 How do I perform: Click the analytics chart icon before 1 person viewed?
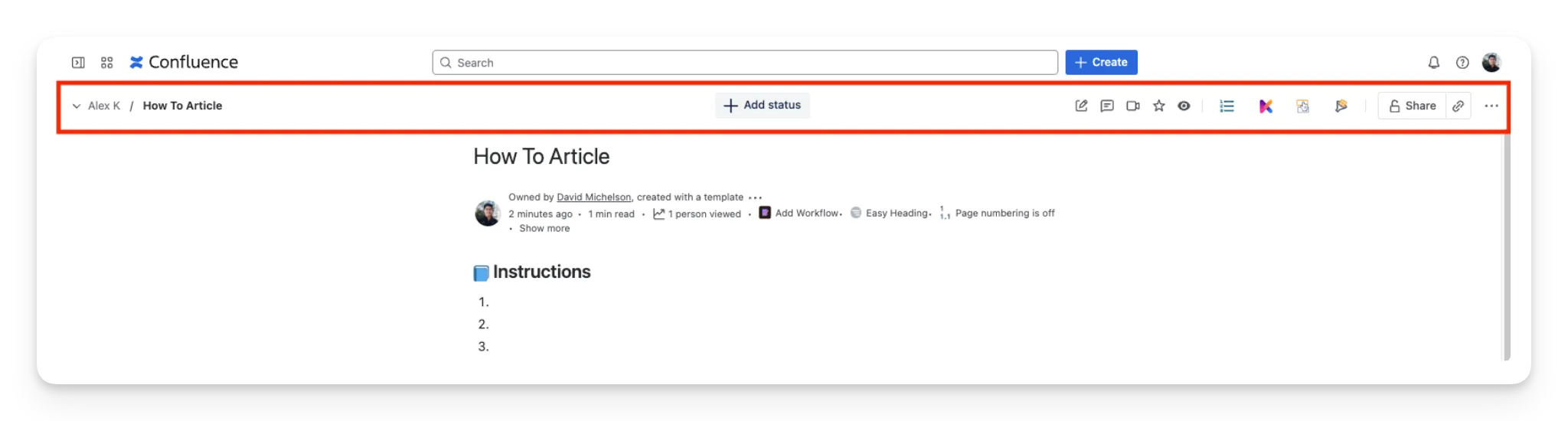[x=658, y=214]
